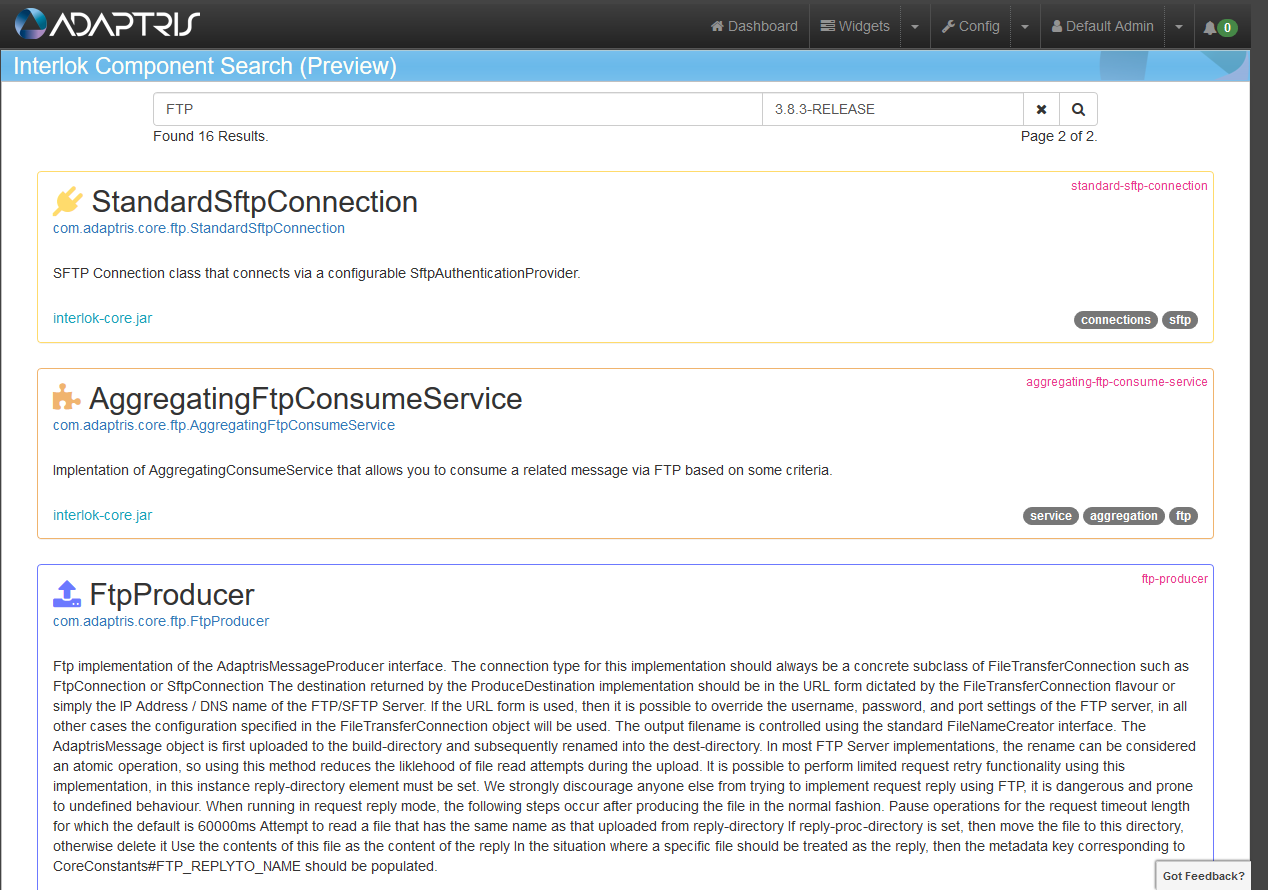1268x890 pixels.
Task: Open com.adaptris.core.ftp.AggregatingFtpConsumeService link
Action: [224, 425]
